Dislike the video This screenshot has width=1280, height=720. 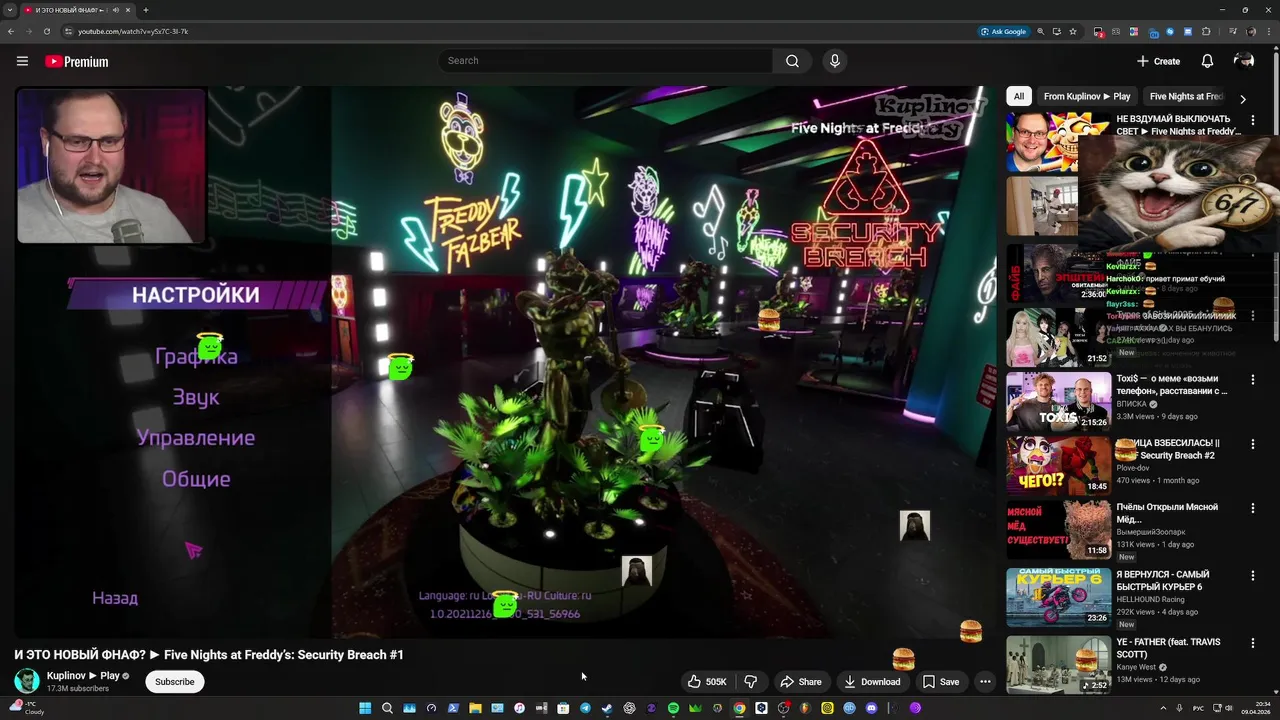[x=751, y=682]
